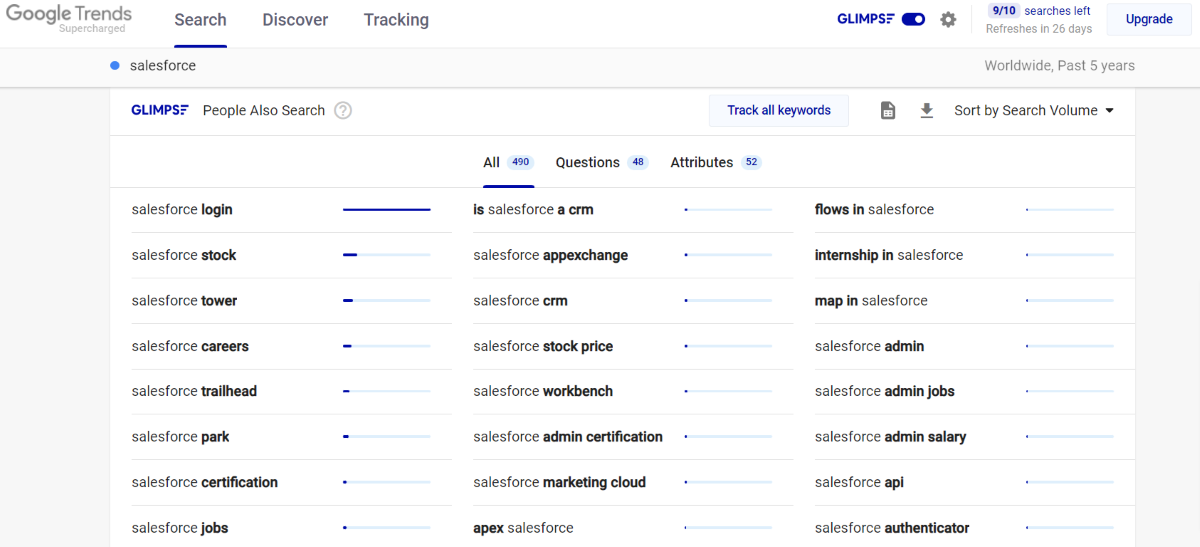Click the blue dot beside salesforce term
Screen dimensions: 1200x547
[x=115, y=66]
